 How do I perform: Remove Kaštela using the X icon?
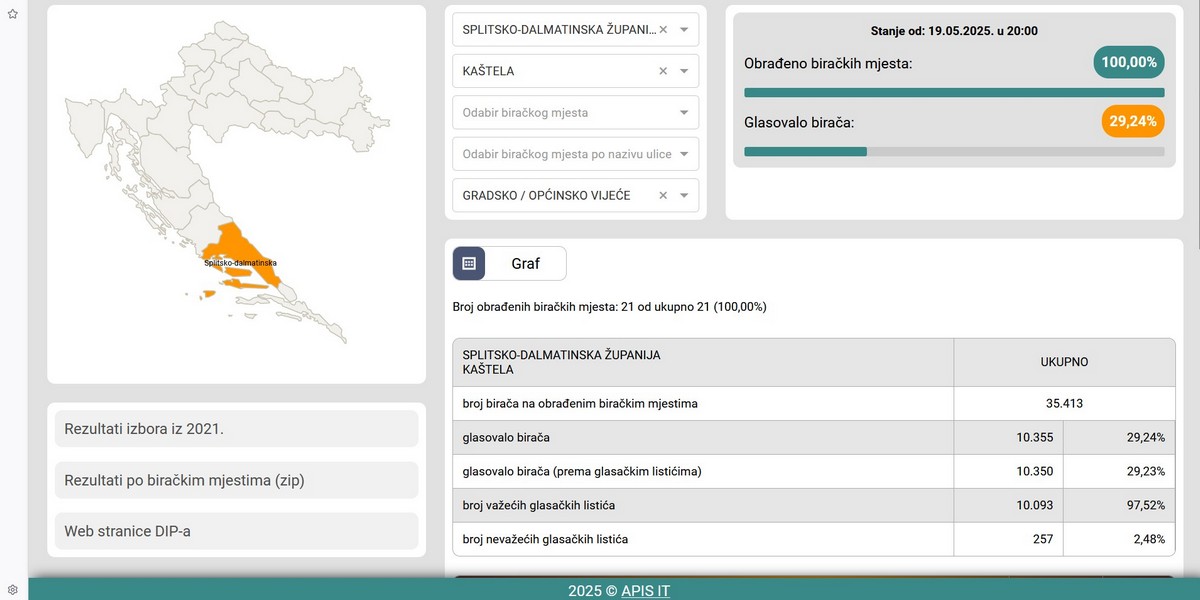click(x=662, y=70)
